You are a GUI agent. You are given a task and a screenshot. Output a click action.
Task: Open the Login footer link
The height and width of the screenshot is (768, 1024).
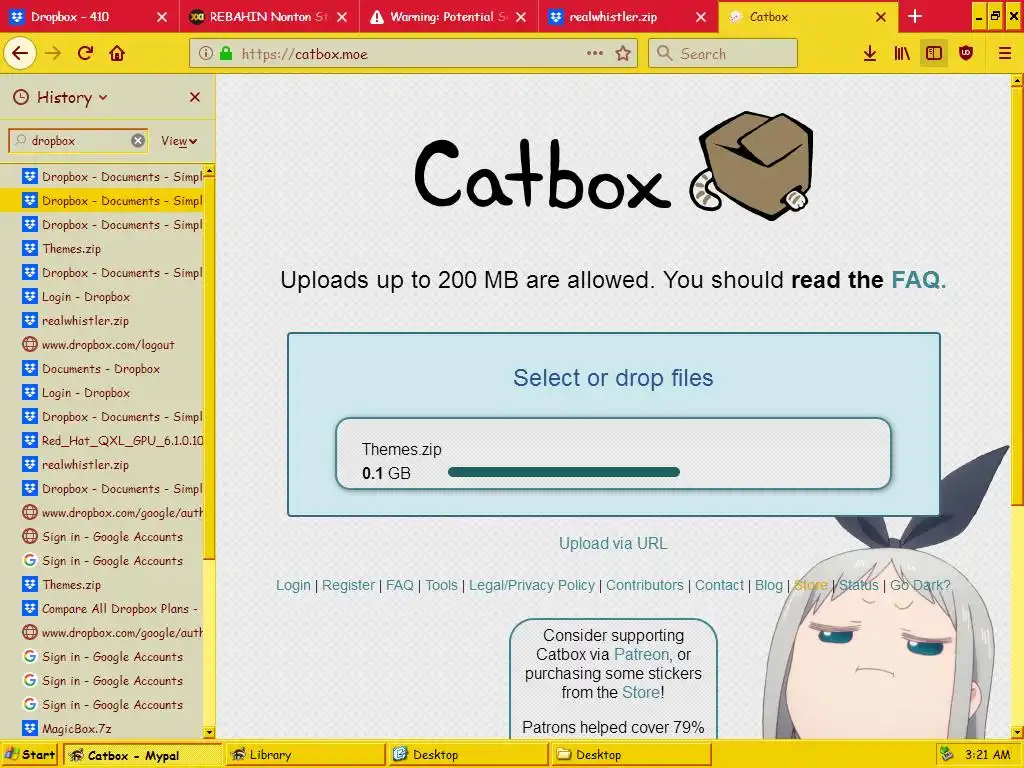click(293, 585)
